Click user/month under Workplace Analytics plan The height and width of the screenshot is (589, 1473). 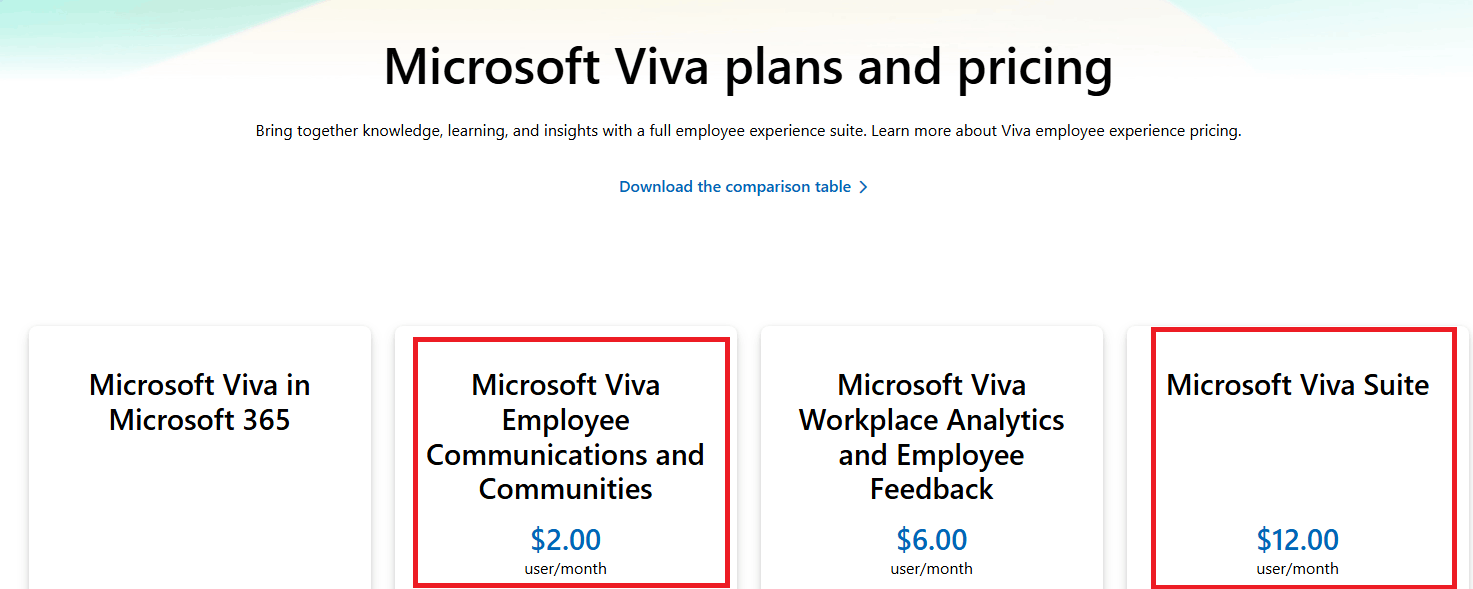931,568
